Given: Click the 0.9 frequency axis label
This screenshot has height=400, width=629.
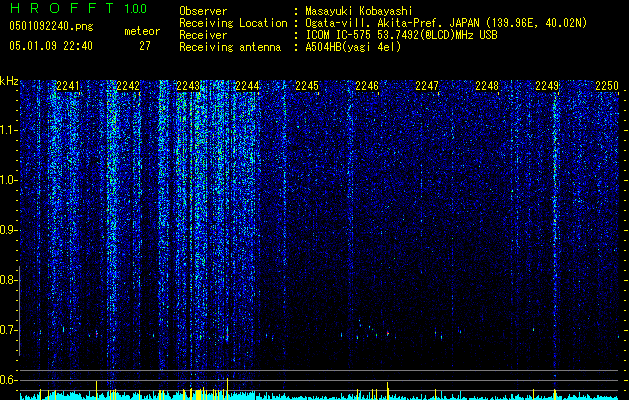Looking at the screenshot, I should click(9, 230).
